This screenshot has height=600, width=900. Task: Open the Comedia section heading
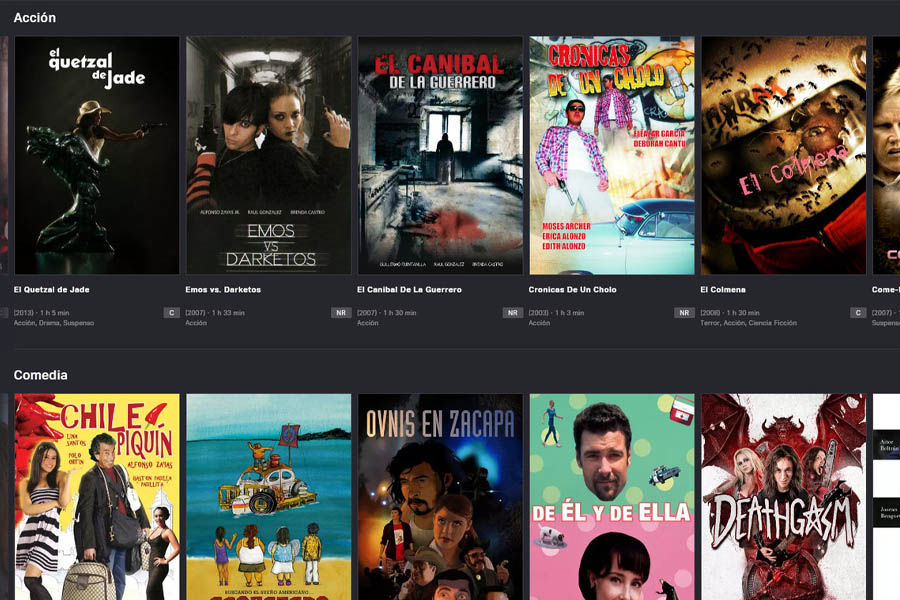point(41,375)
